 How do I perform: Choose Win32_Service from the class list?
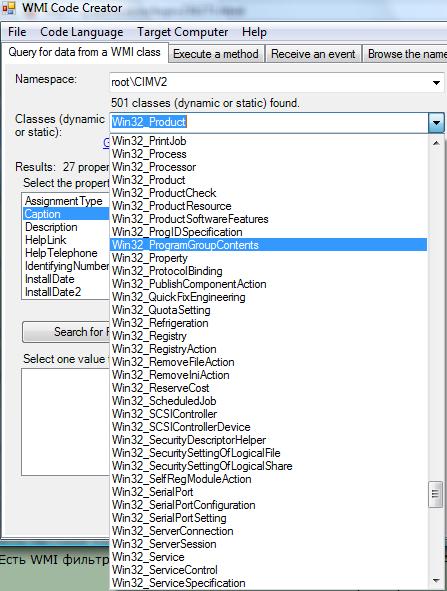268,557
